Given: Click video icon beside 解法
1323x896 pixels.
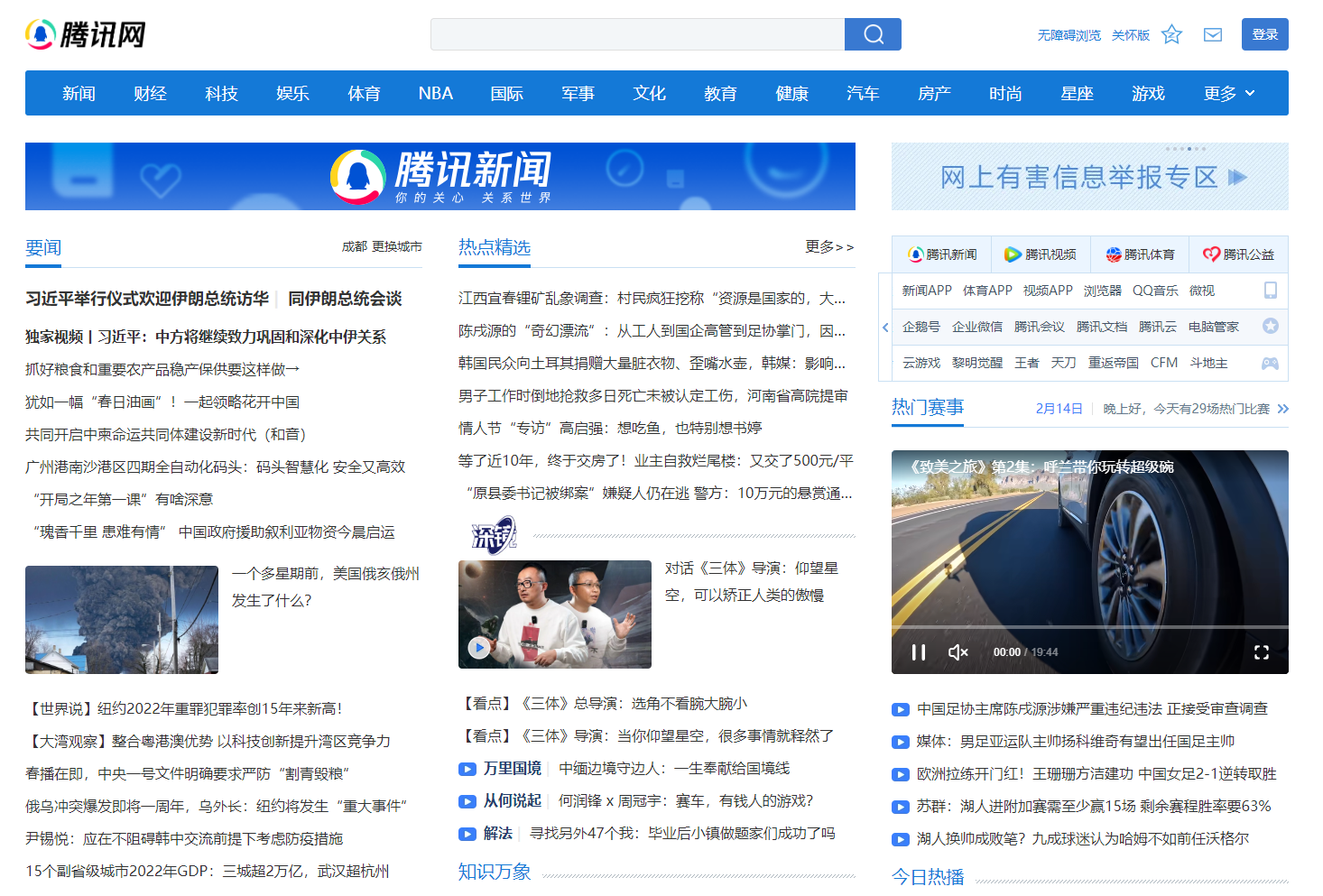Looking at the screenshot, I should [467, 834].
